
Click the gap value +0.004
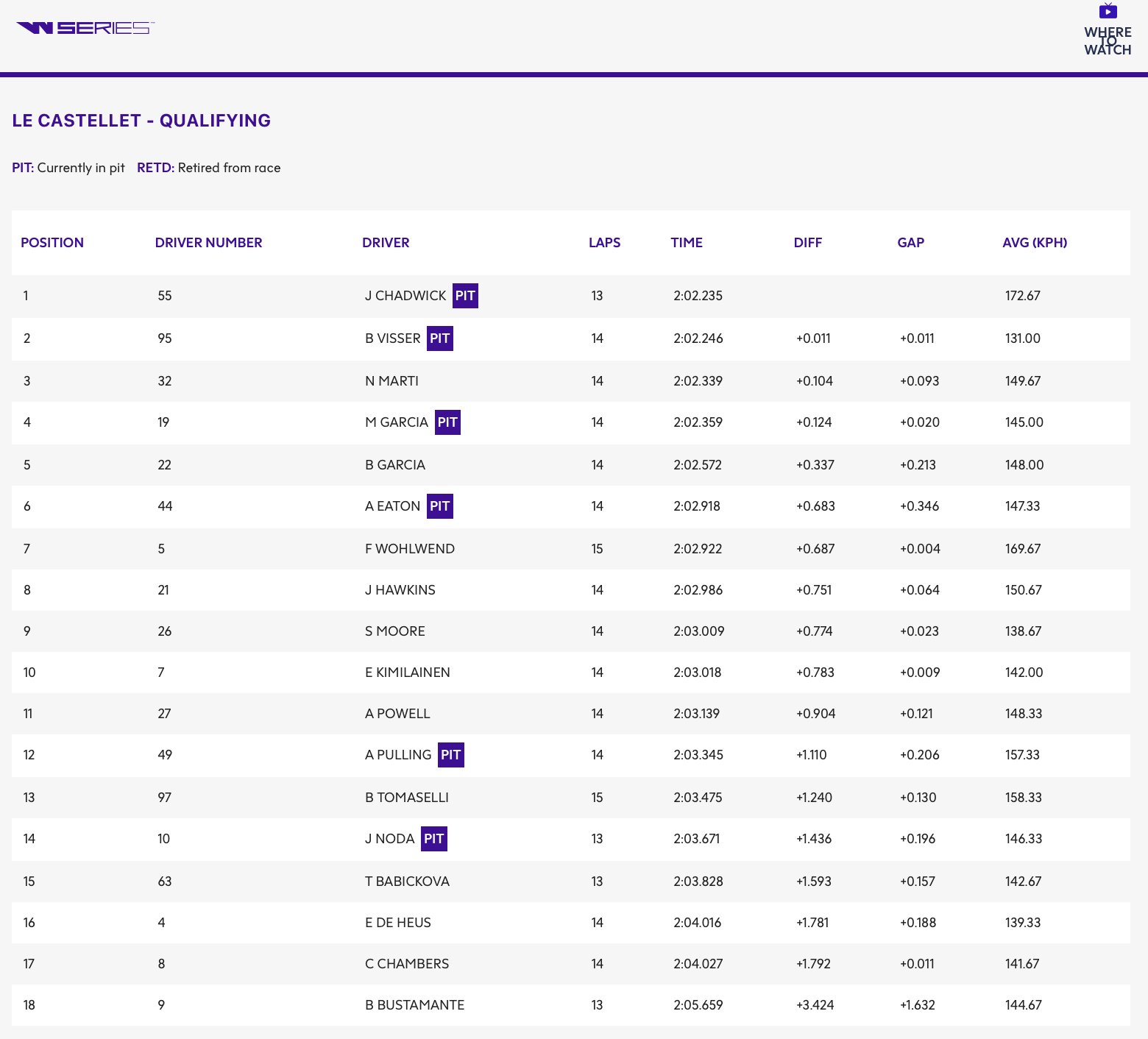tap(920, 549)
